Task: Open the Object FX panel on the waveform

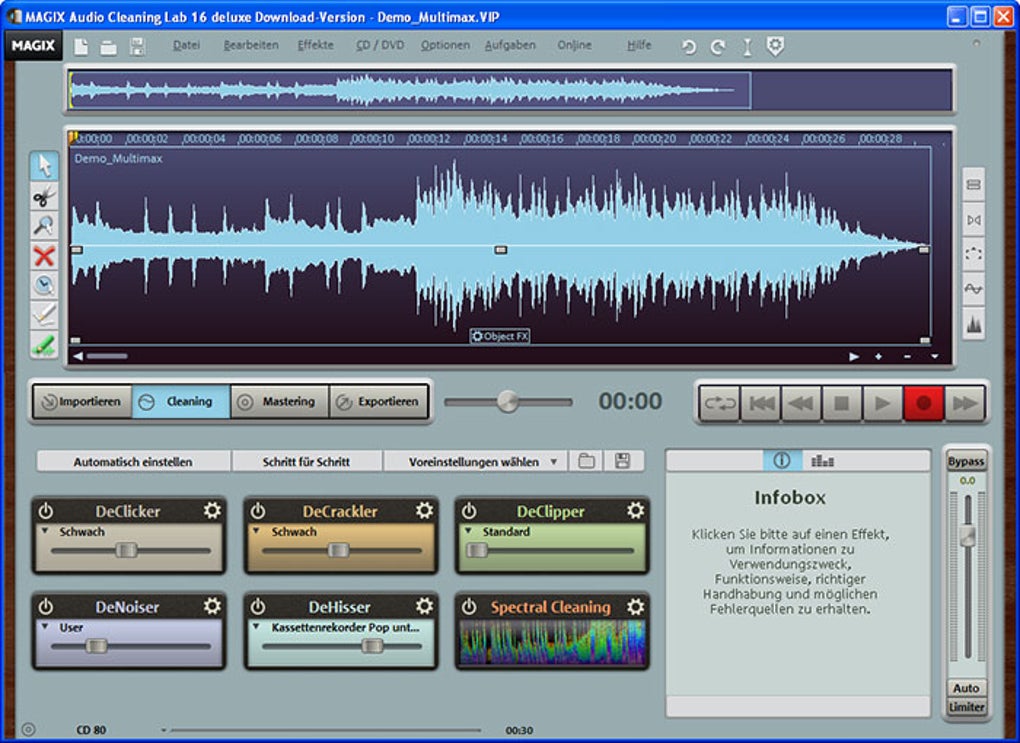Action: click(x=500, y=336)
